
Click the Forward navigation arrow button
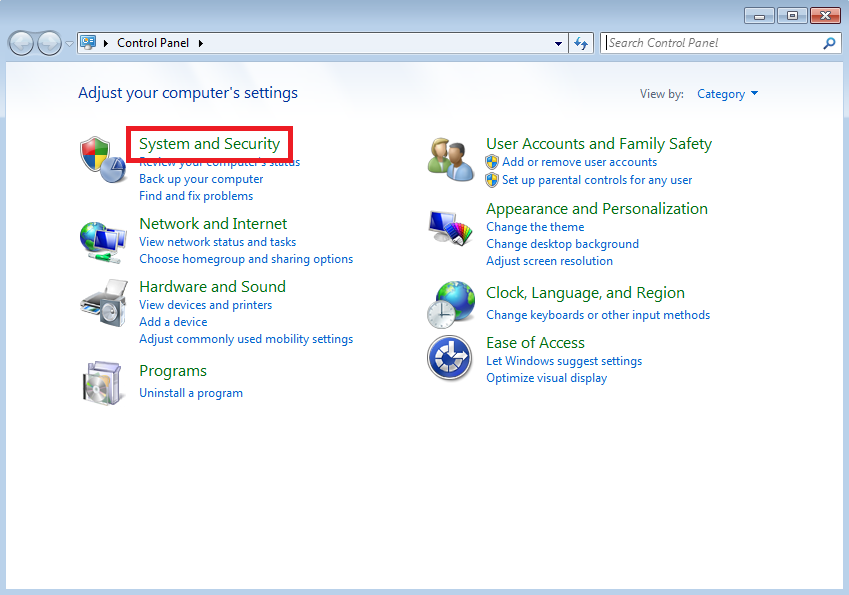coord(49,43)
